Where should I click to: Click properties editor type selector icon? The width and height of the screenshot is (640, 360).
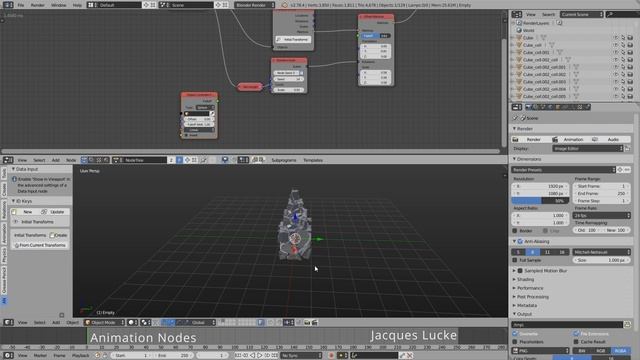coord(517,107)
